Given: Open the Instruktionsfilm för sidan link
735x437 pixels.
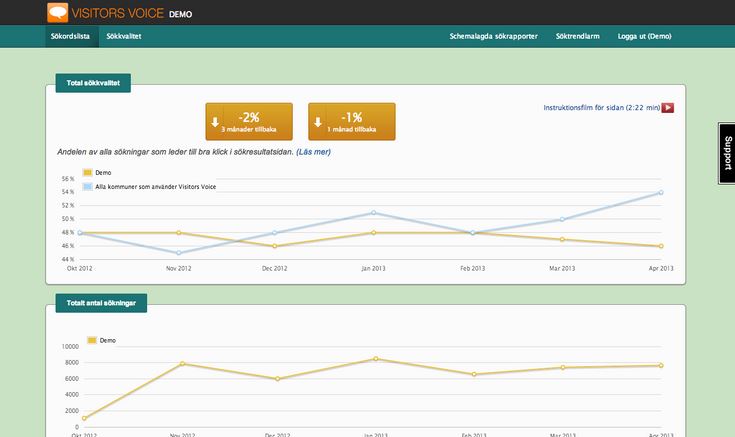Looking at the screenshot, I should pos(600,107).
